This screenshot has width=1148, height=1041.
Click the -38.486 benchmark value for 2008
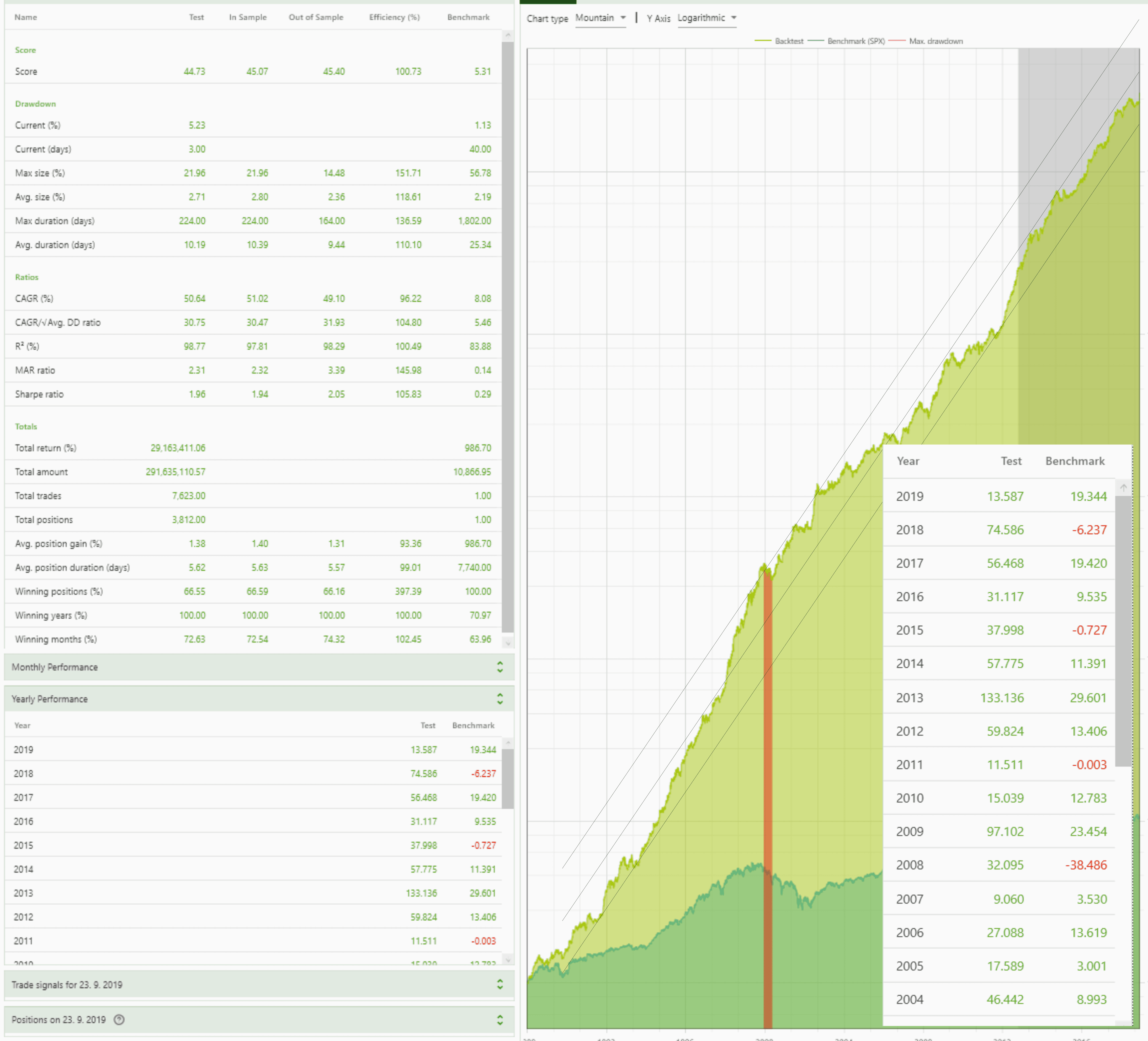(1086, 865)
